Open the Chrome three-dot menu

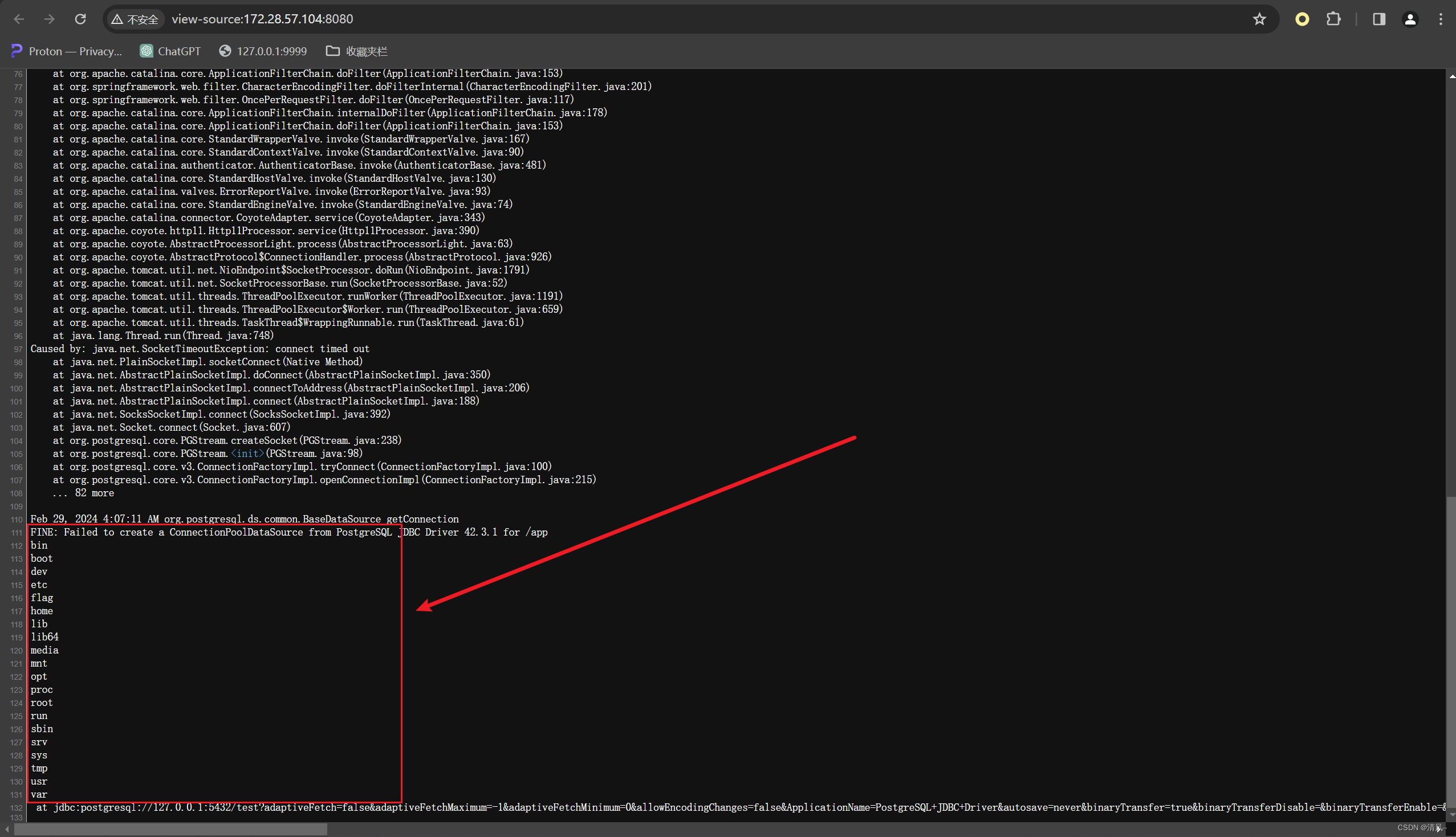[1441, 19]
